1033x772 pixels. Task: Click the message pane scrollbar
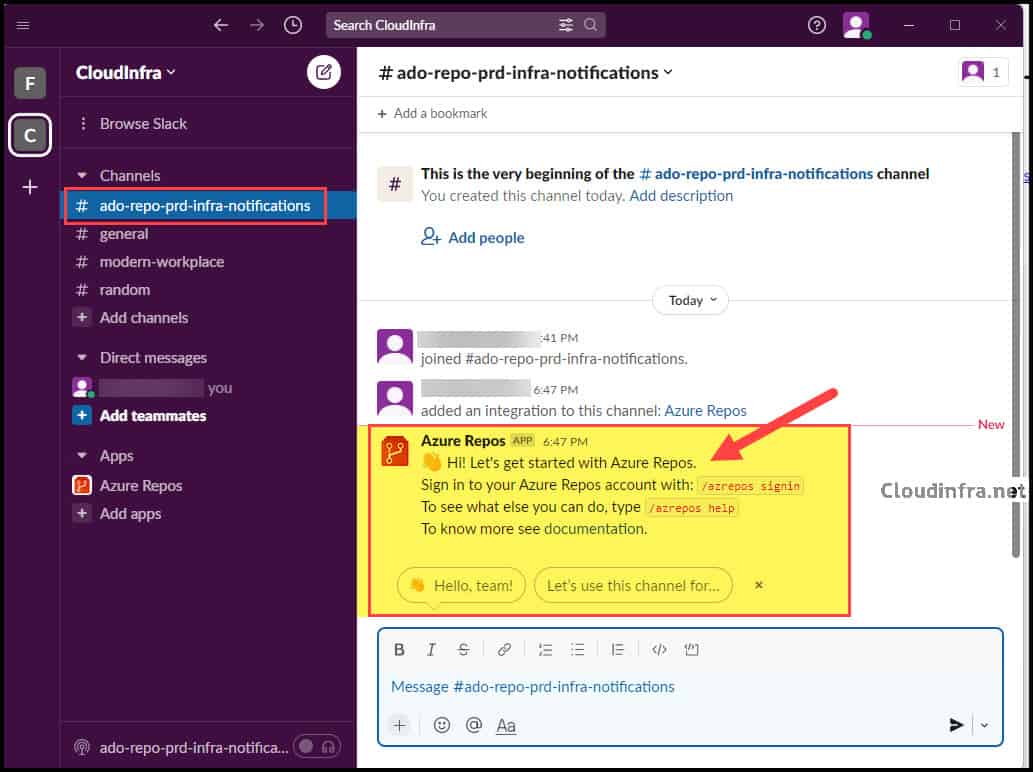1016,345
